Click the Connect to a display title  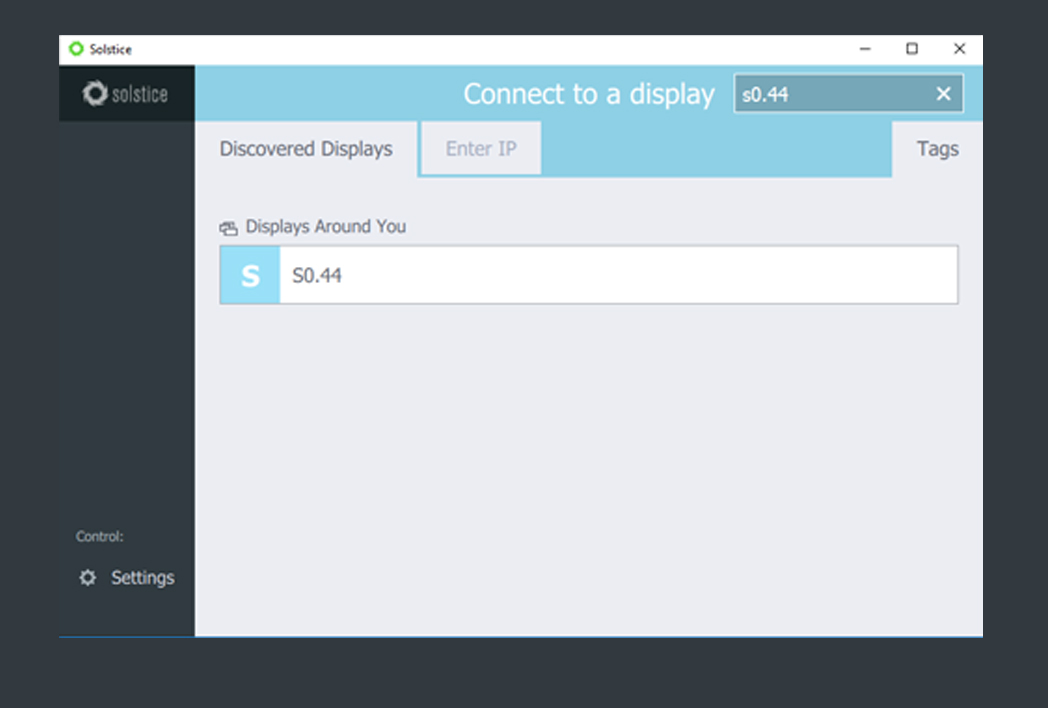(588, 94)
